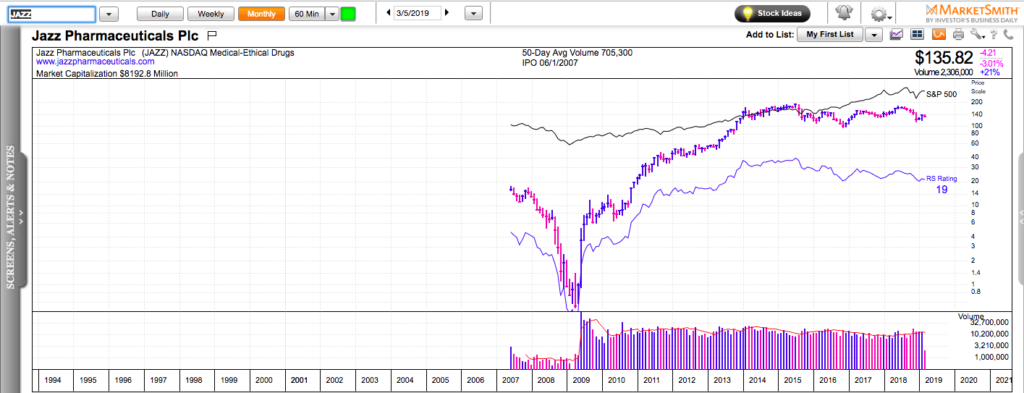Click the -3.01% price change value
Screen dimensions: 1024x393
990,63
